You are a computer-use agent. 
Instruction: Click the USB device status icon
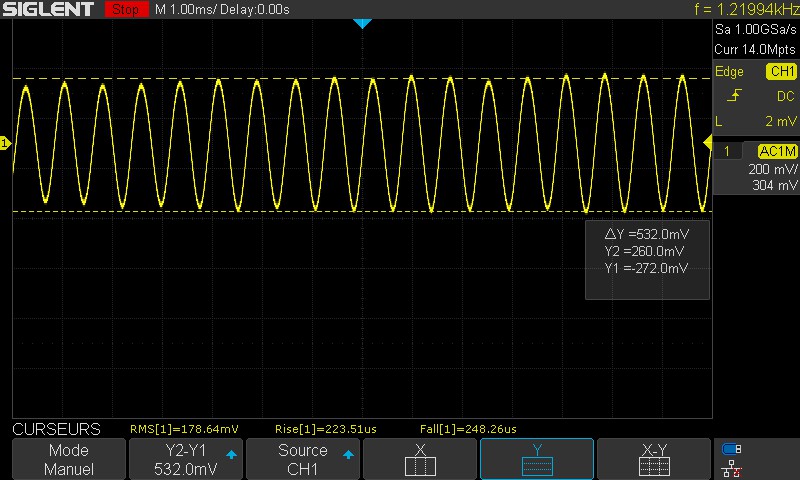[x=731, y=449]
